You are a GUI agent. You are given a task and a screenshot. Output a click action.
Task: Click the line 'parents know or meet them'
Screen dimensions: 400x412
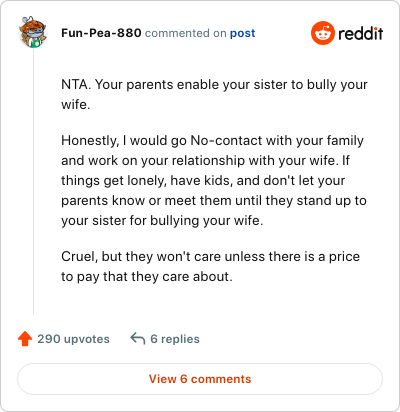pyautogui.click(x=214, y=201)
